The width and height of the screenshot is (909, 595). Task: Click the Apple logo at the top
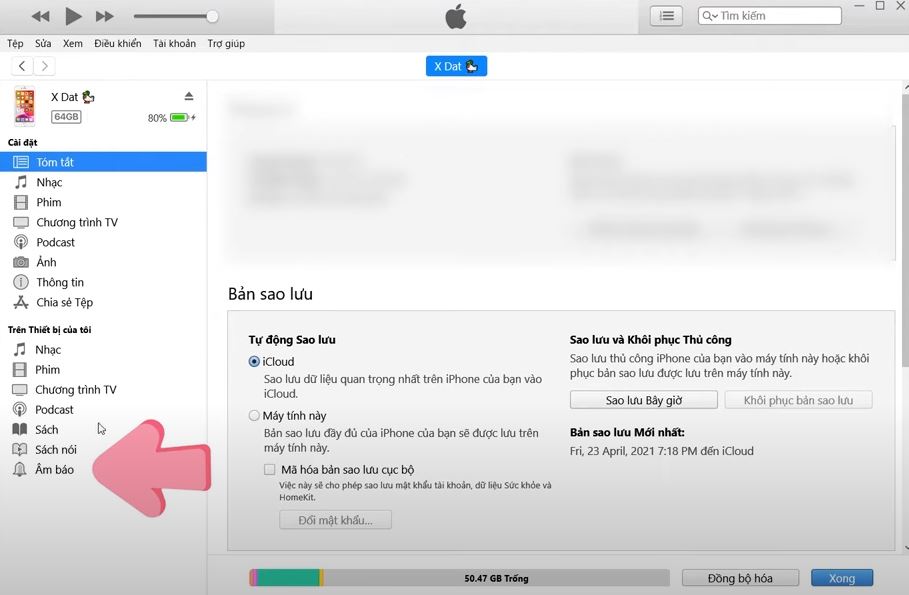point(456,17)
